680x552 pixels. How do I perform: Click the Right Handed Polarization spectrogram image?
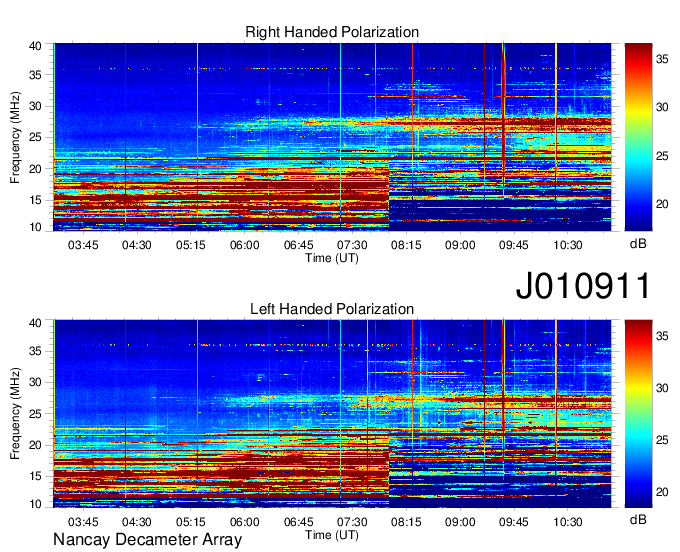332,137
